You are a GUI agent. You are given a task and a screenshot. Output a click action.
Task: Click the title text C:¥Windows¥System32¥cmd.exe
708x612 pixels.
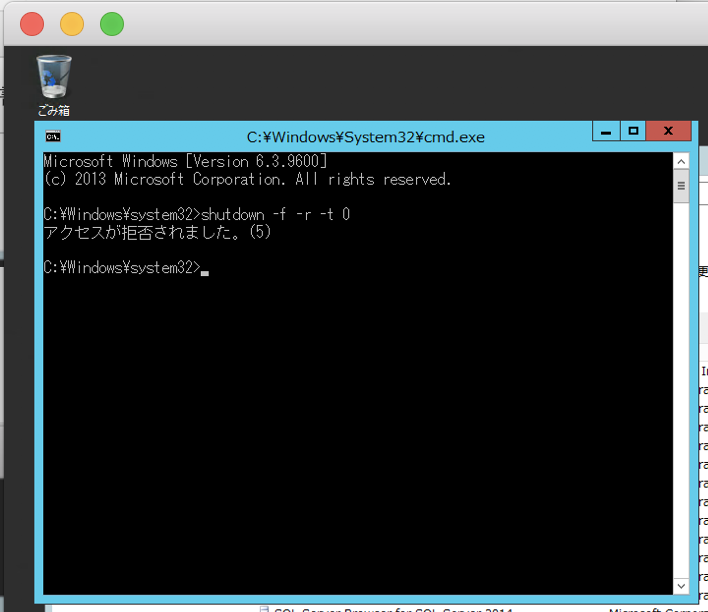pyautogui.click(x=366, y=137)
